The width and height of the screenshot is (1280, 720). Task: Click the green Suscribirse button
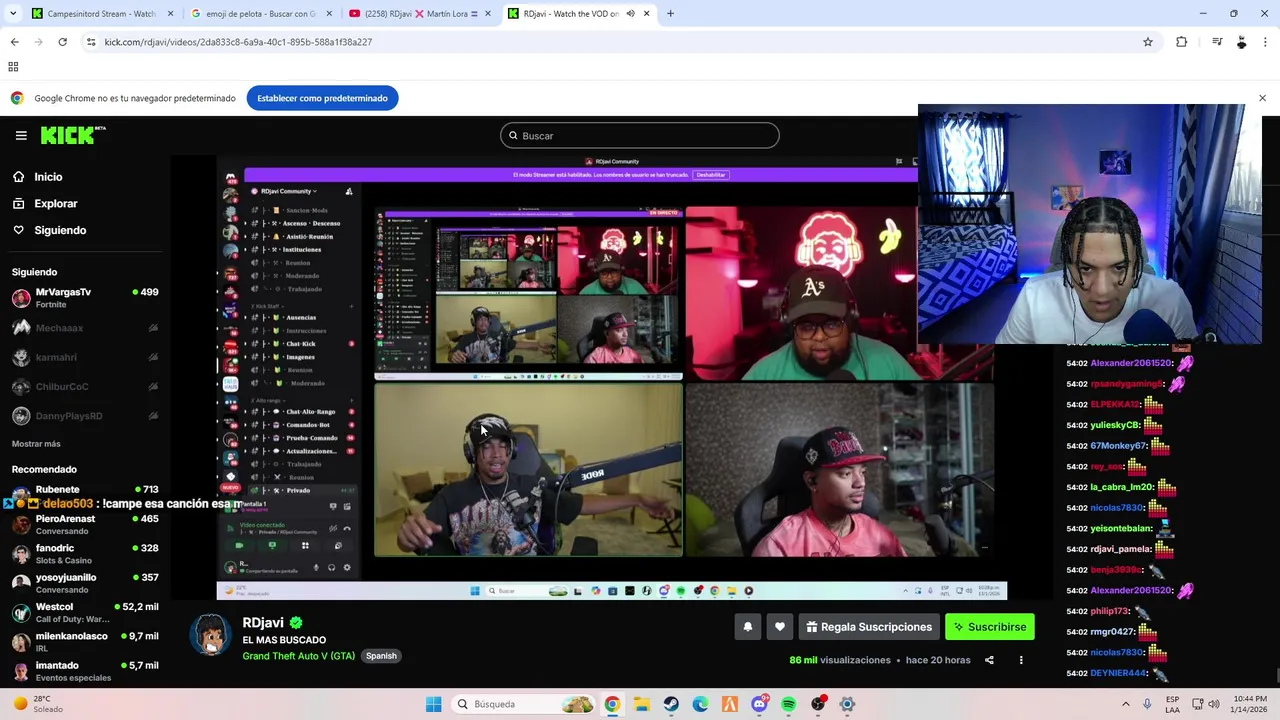click(990, 627)
